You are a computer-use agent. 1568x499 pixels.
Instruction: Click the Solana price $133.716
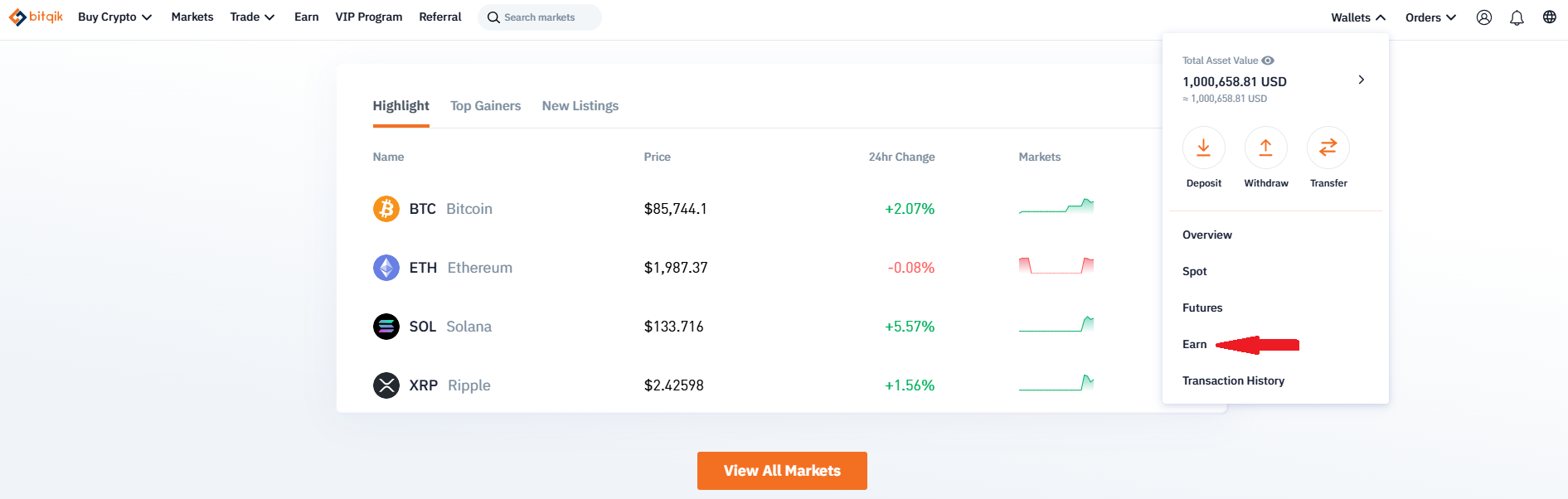pyautogui.click(x=674, y=327)
